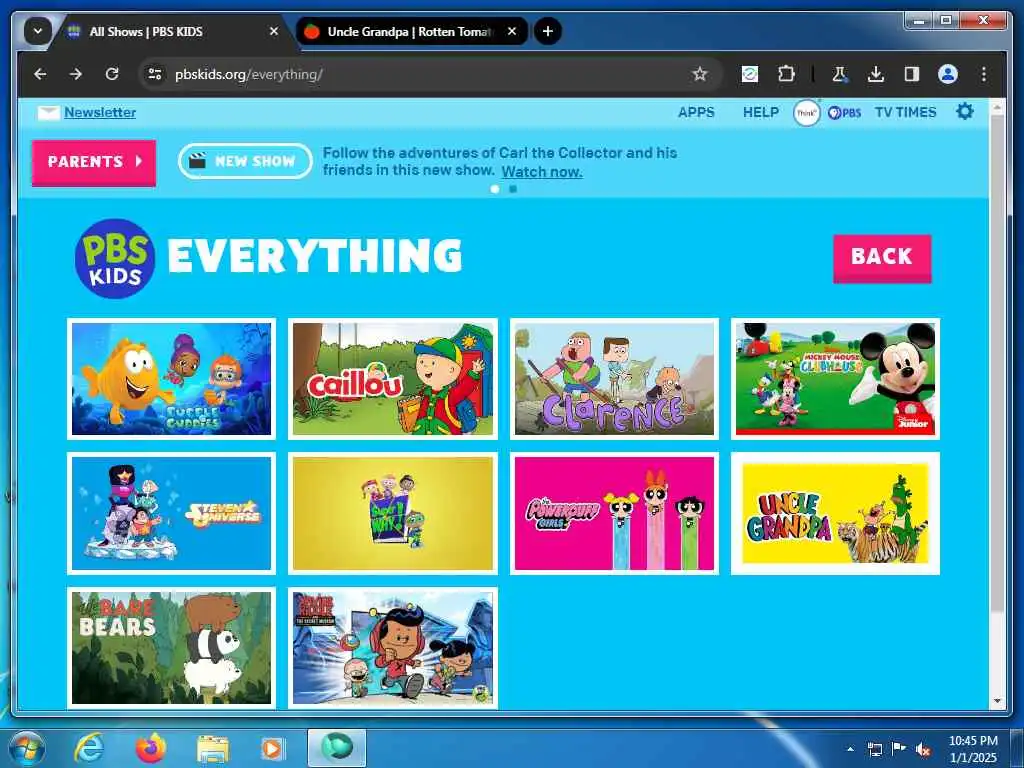
Task: Click the NEW SHOW pill button
Action: (245, 161)
